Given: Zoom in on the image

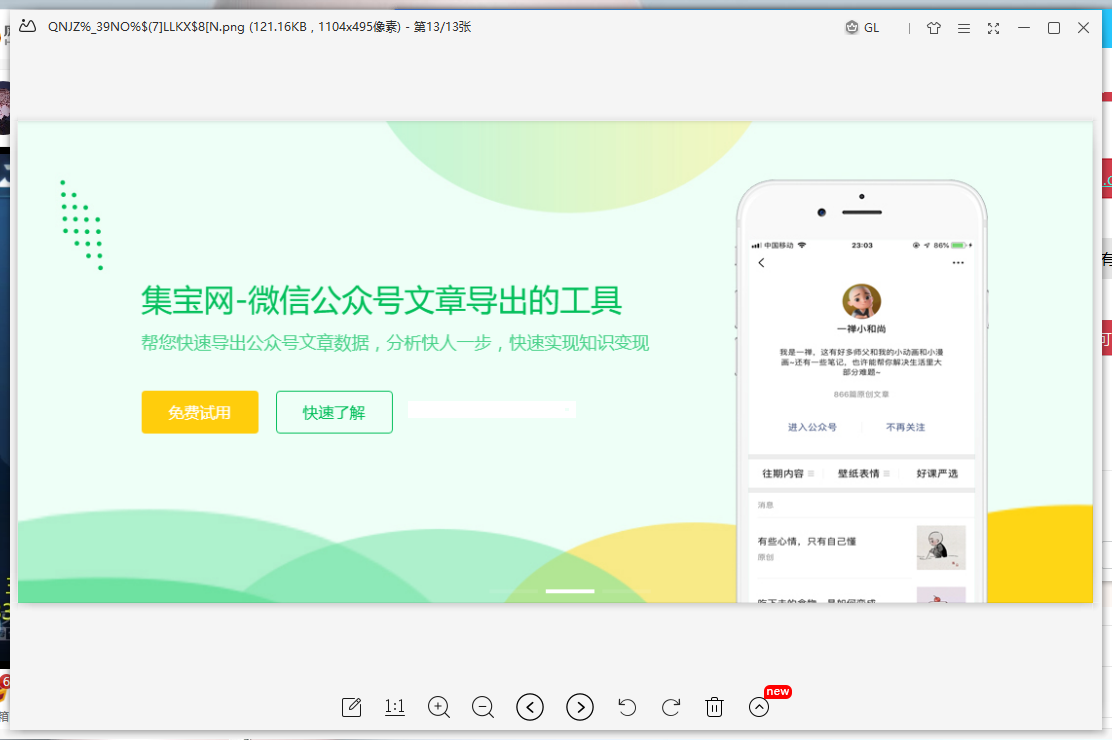Looking at the screenshot, I should pyautogui.click(x=439, y=707).
